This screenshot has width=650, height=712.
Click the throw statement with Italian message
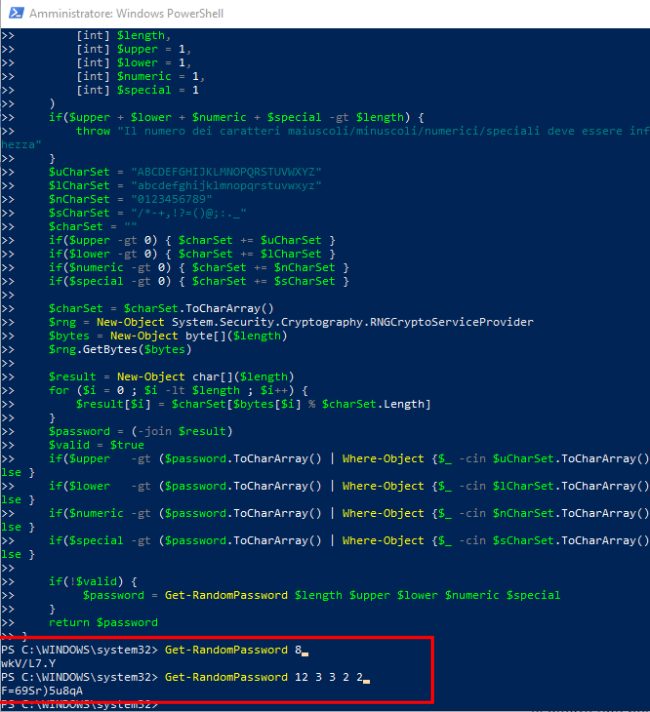362,131
